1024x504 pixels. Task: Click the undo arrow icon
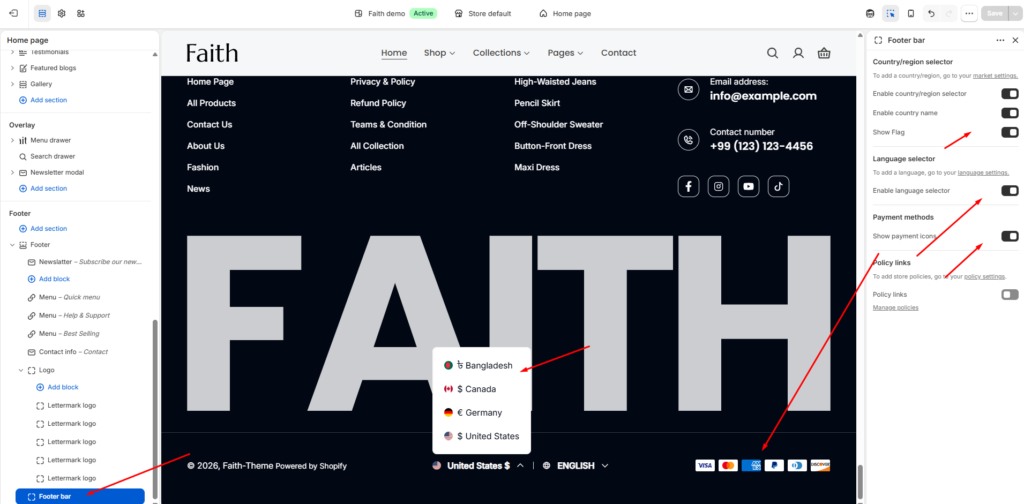tap(931, 13)
